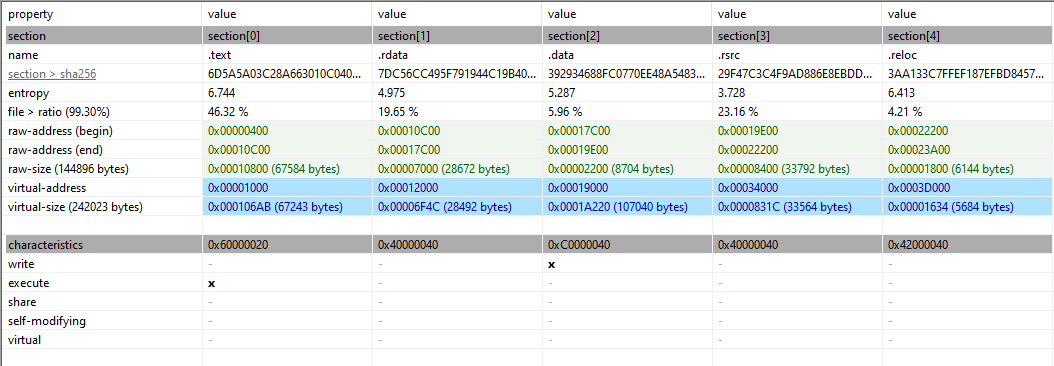Click the execute flag x for .text
This screenshot has height=366, width=1054.
(x=211, y=283)
